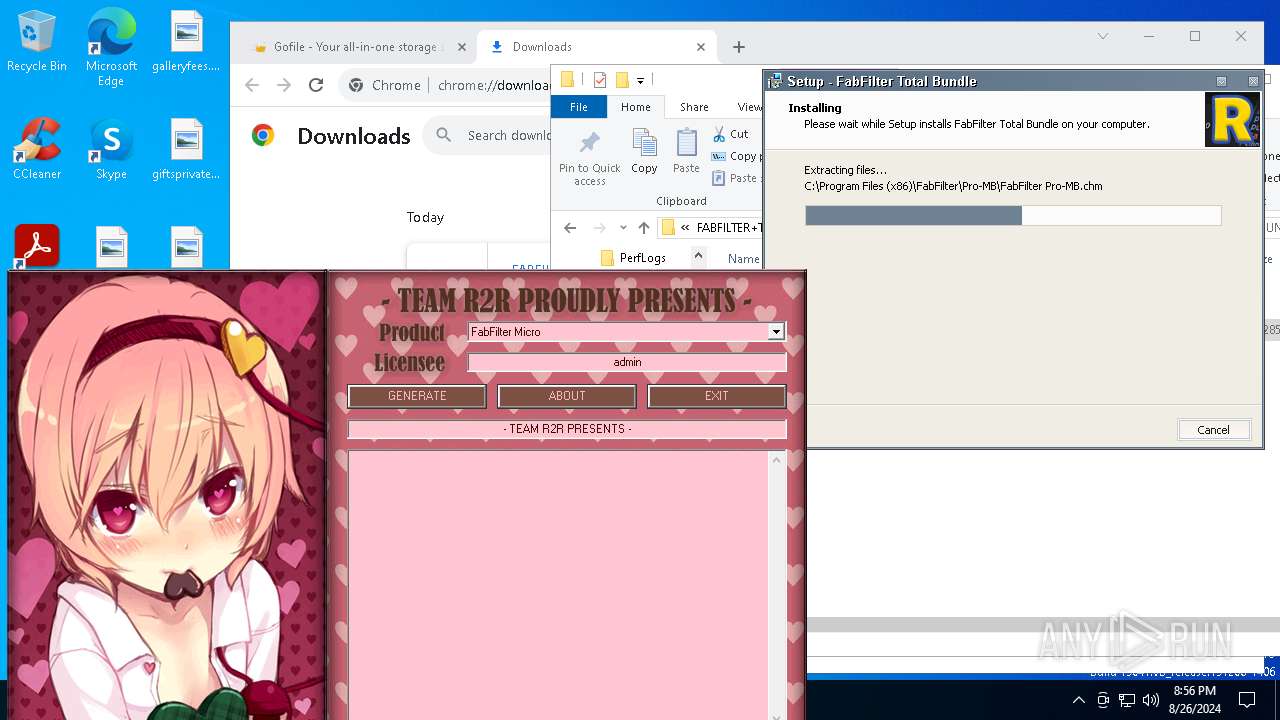Click Explorer's Up one level arrow
The image size is (1280, 720).
point(644,228)
